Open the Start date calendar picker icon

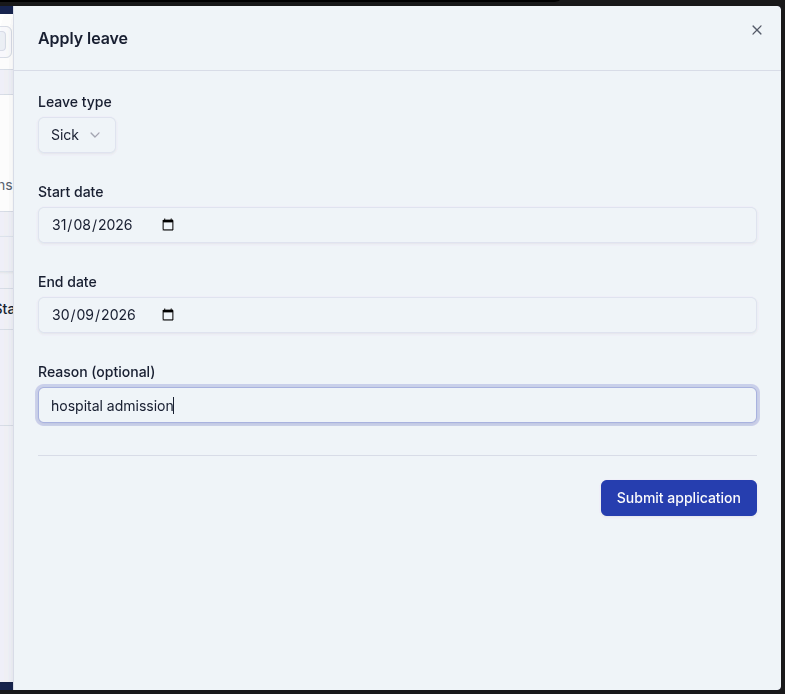click(x=168, y=225)
